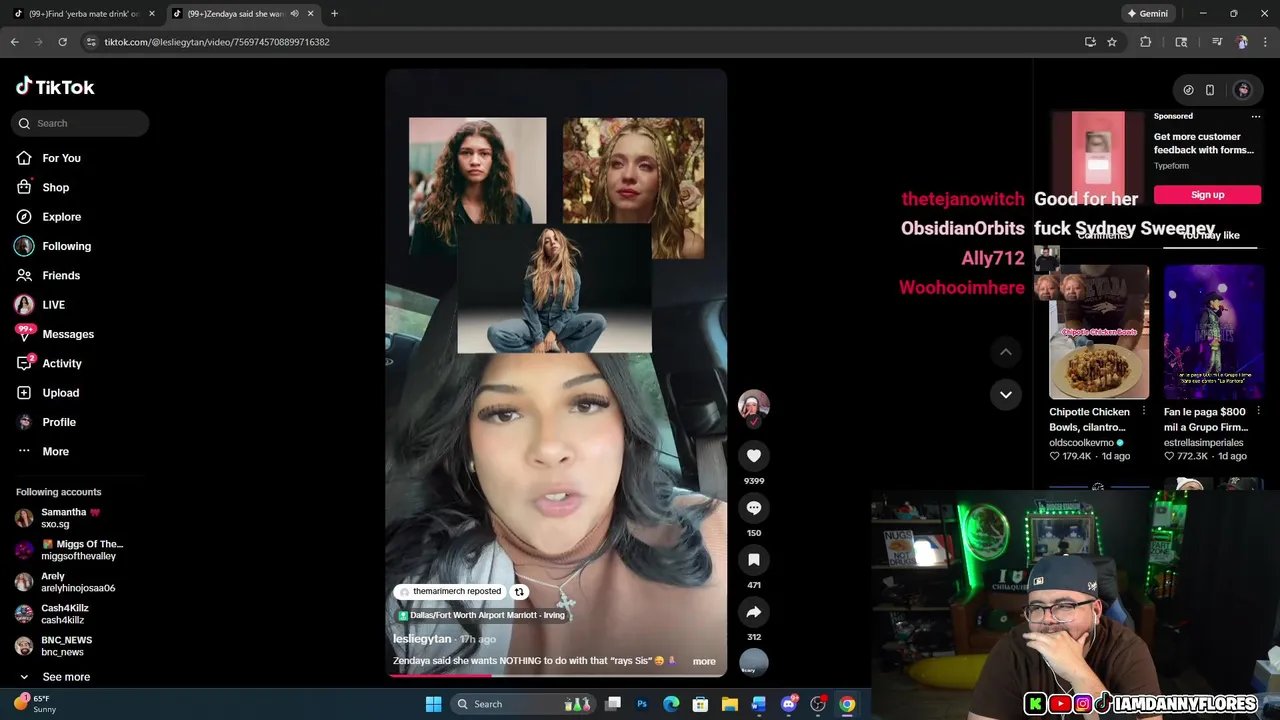Click Sign up on Typeform ad
Image resolution: width=1280 pixels, height=720 pixels.
[x=1207, y=195]
